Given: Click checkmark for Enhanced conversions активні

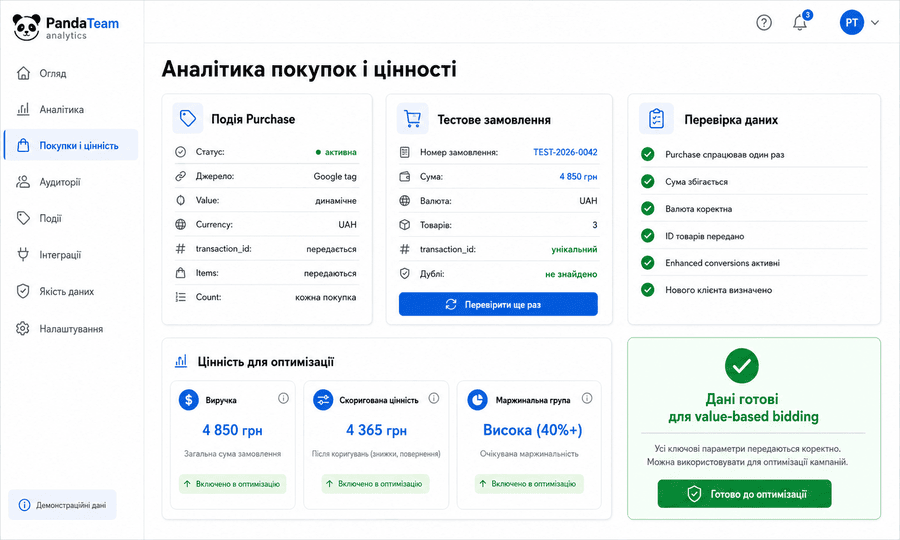Looking at the screenshot, I should 647,263.
